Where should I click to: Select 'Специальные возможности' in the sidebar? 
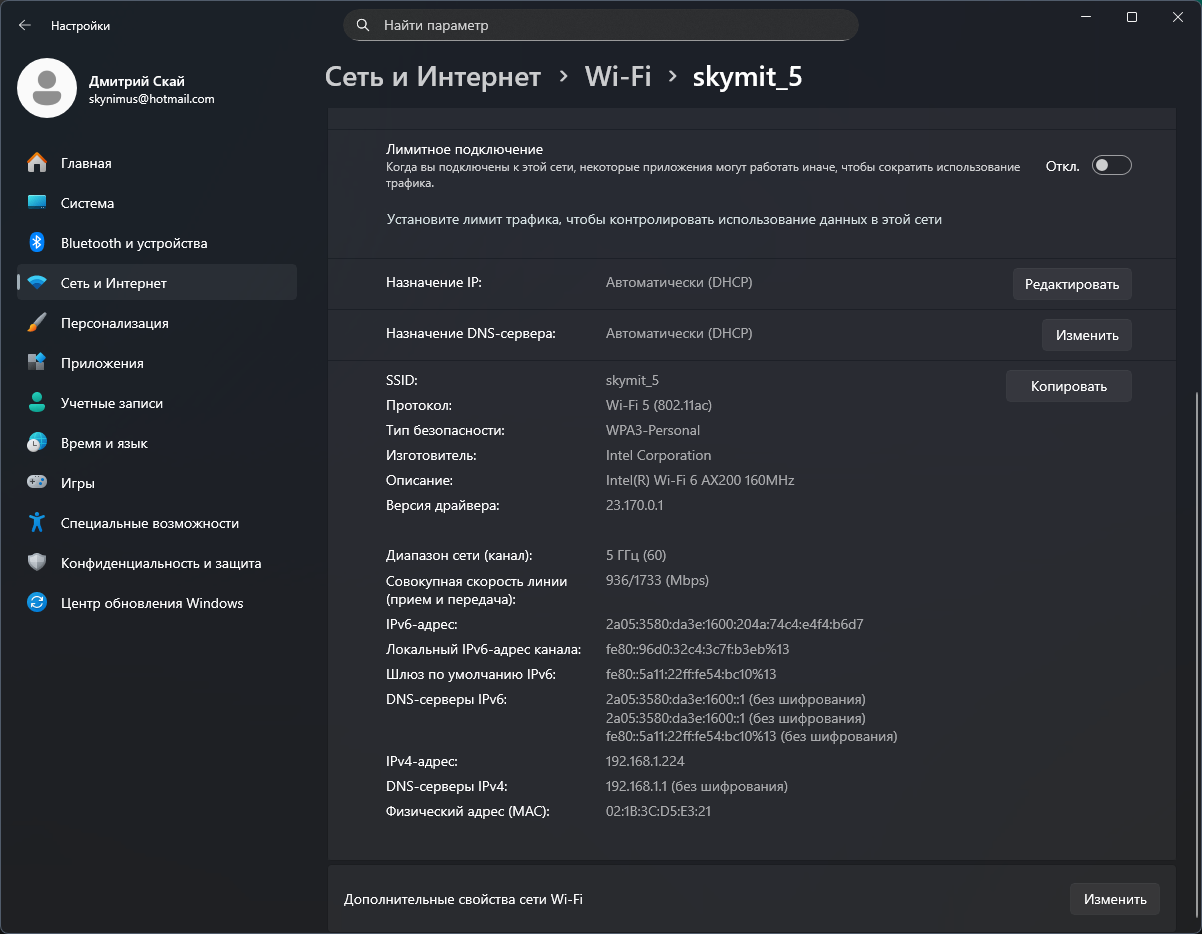coord(149,523)
